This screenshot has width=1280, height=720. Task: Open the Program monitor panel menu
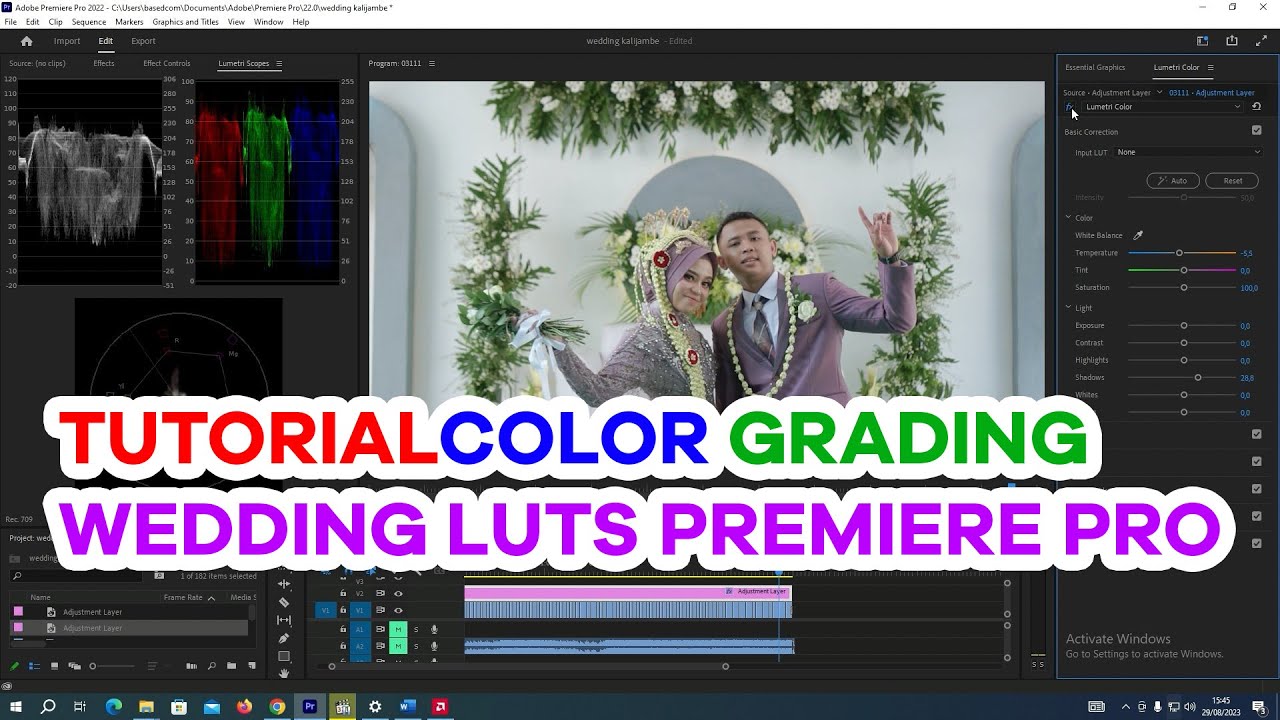[432, 64]
